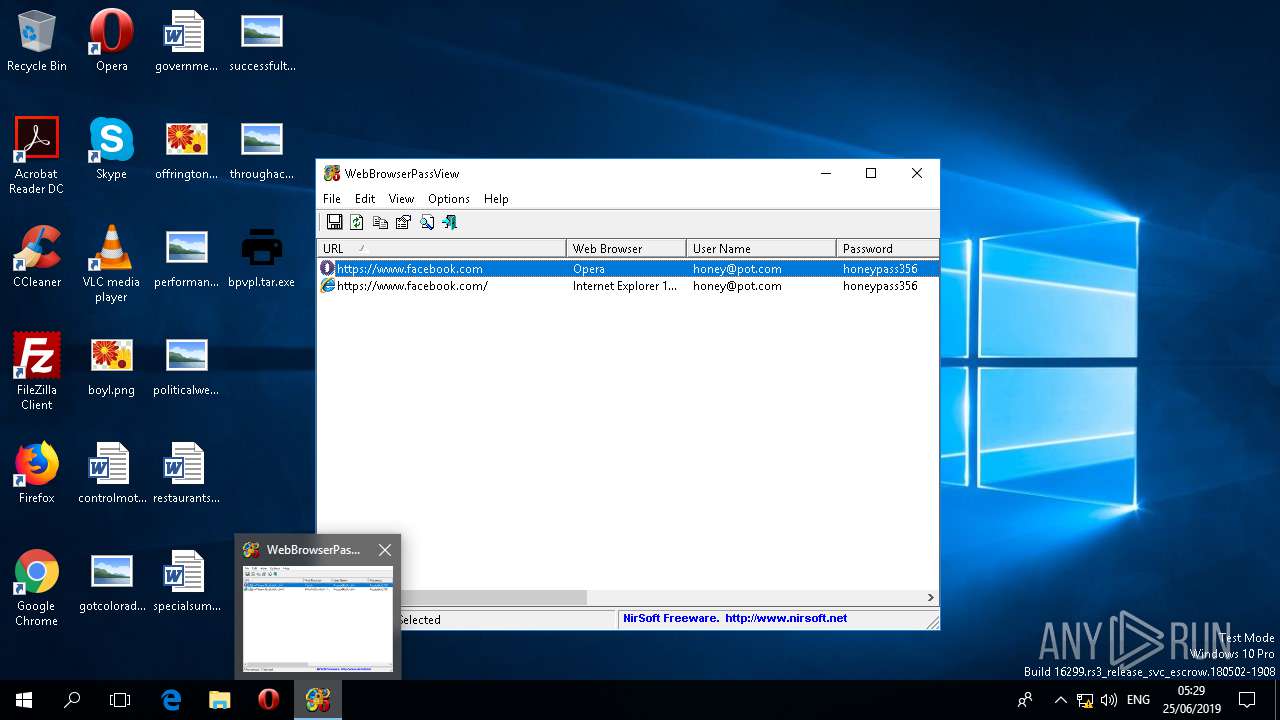Screen dimensions: 1280x720
Task: Click honey@pot.com in the Opera row
Action: coord(737,269)
